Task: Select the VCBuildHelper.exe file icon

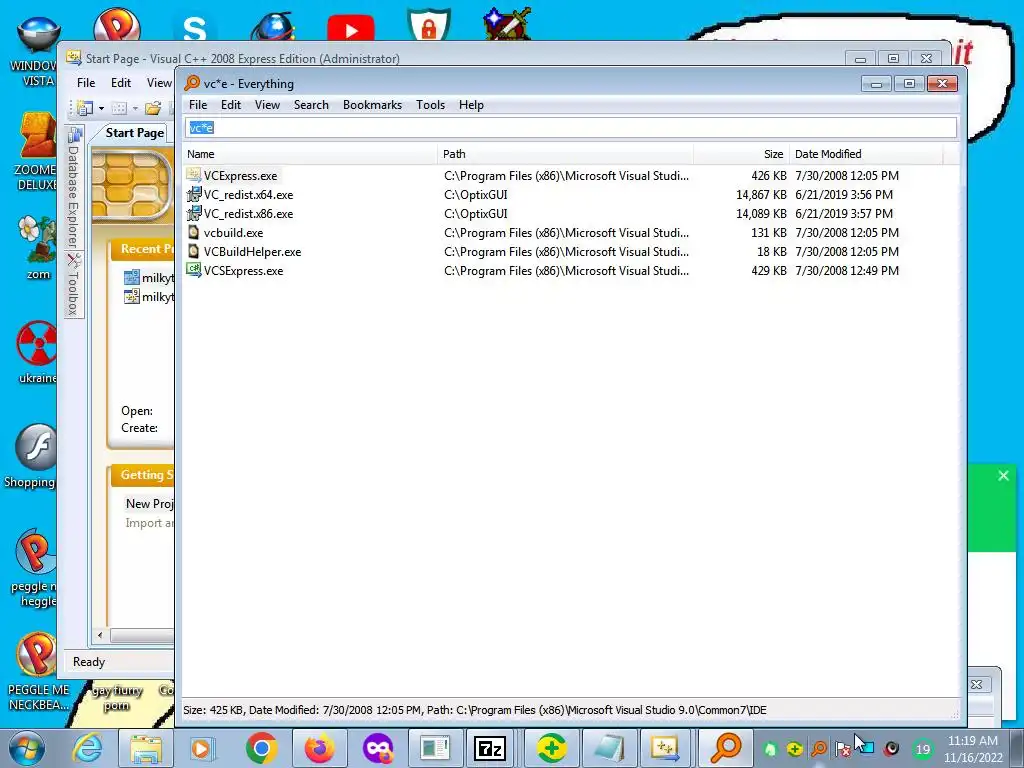Action: point(193,251)
